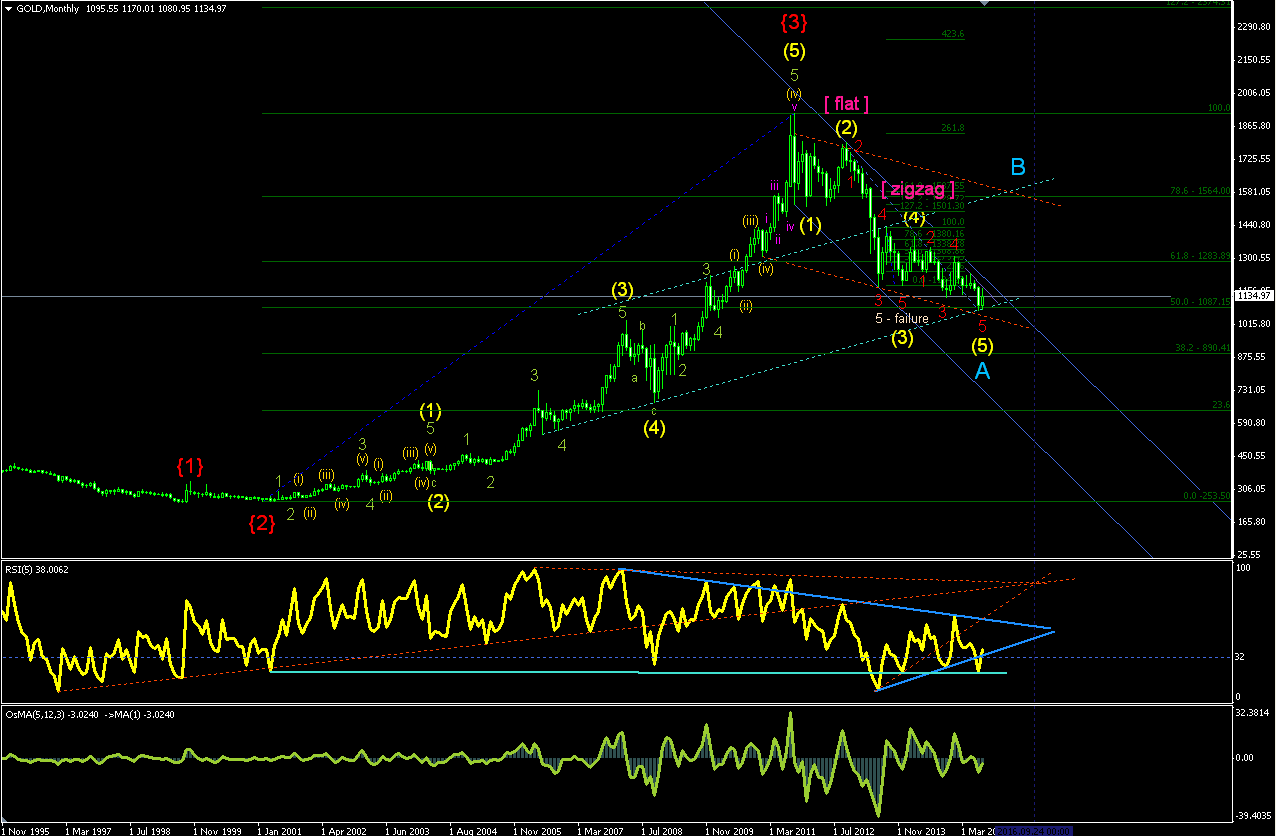Click the 1 Nov 1995 date label
The image size is (1276, 836).
(x=27, y=830)
